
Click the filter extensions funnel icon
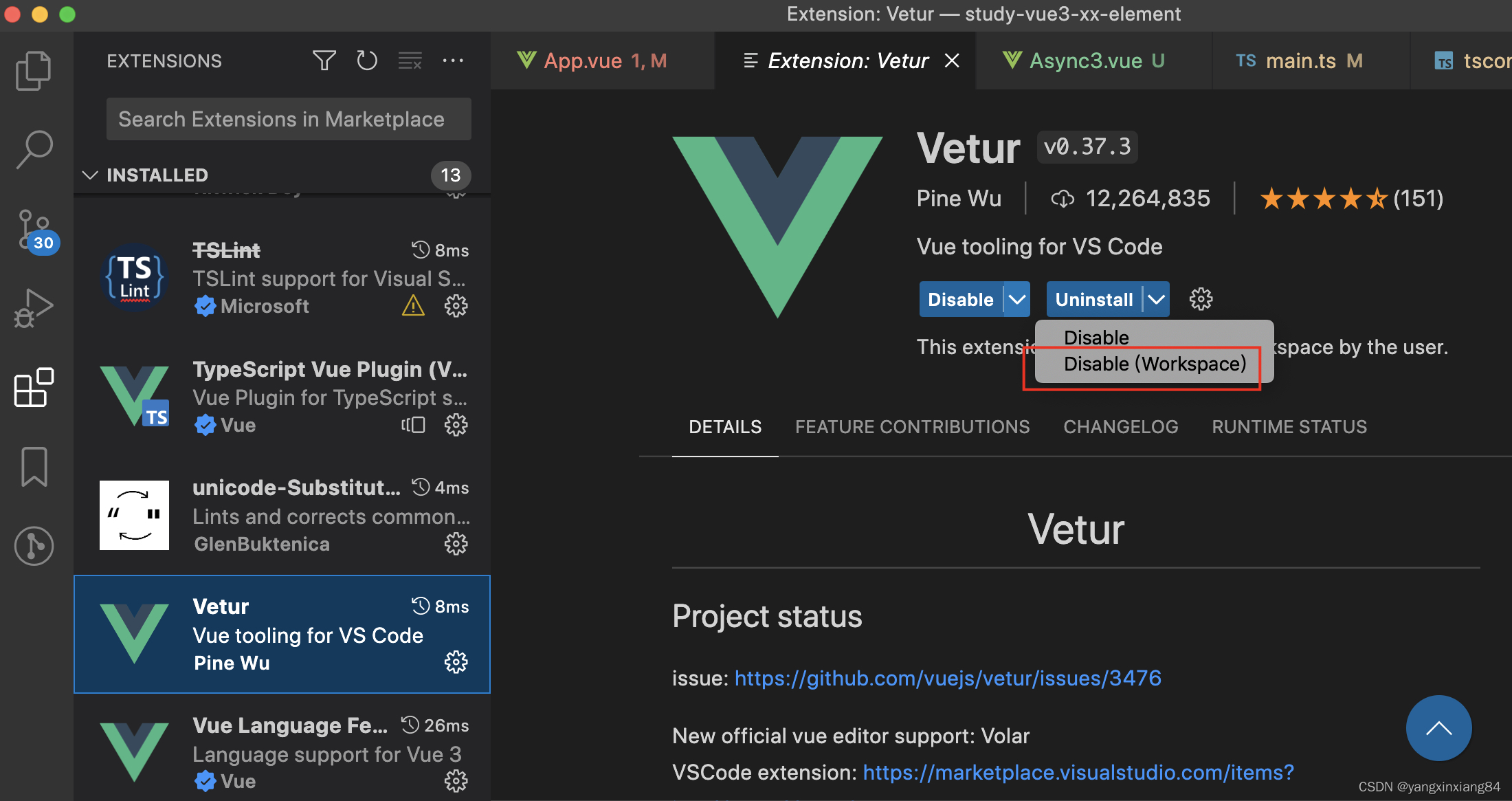pos(324,61)
